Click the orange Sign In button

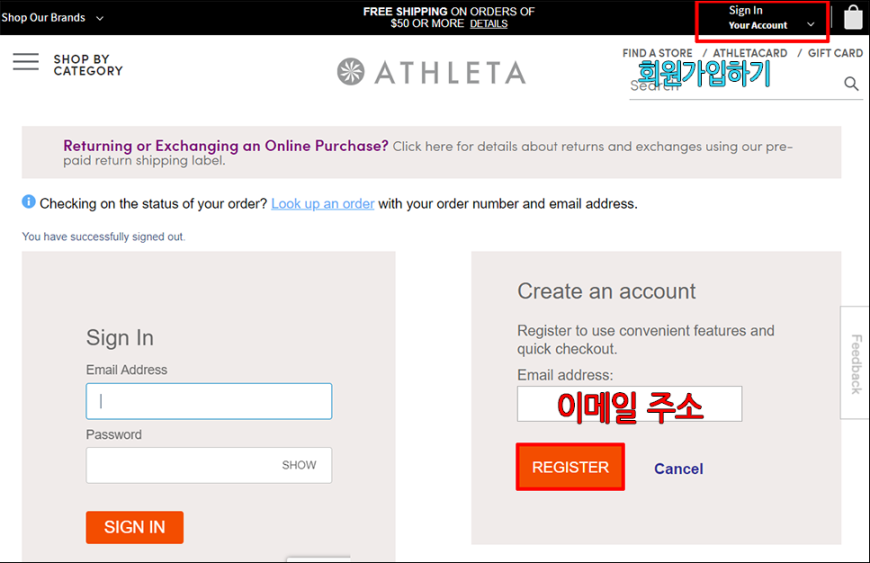coord(135,527)
